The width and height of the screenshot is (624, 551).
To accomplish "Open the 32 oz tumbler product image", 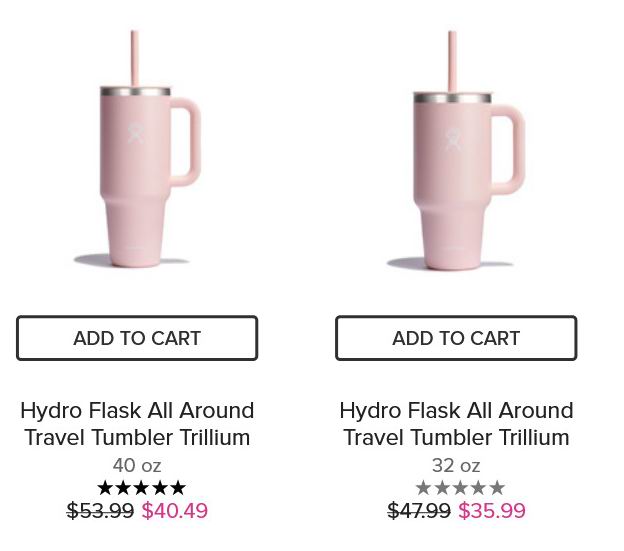I will [456, 151].
